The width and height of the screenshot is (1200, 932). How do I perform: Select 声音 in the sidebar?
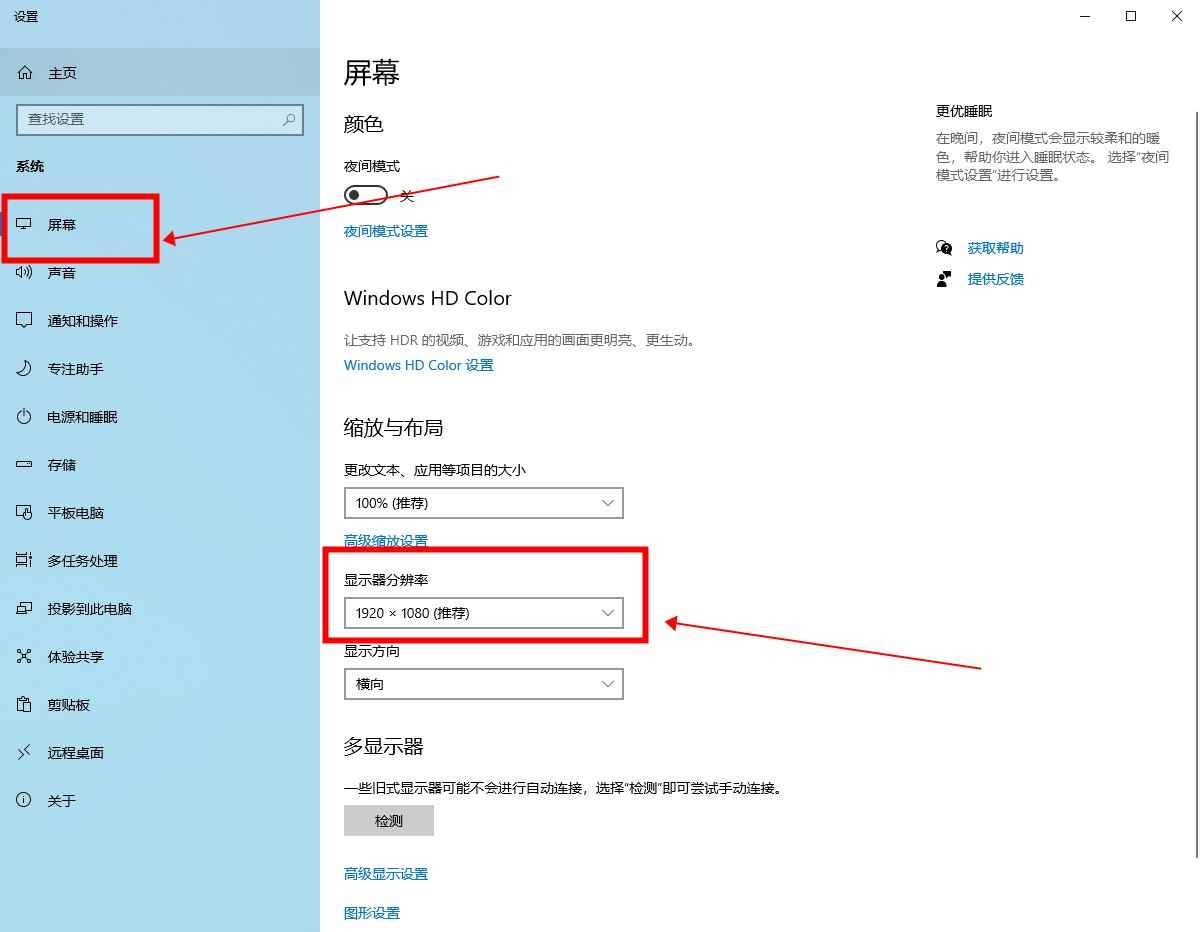[x=64, y=272]
